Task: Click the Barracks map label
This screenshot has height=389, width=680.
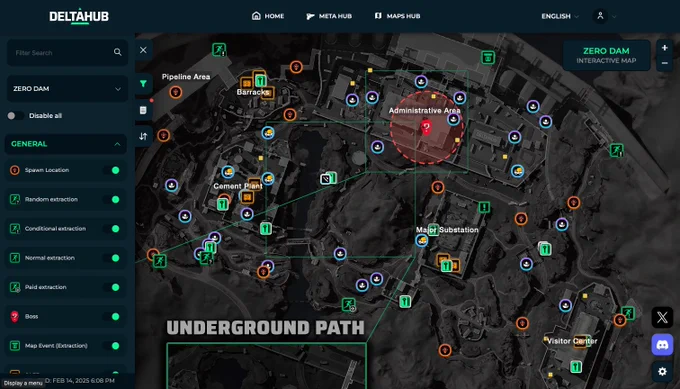Action: pos(253,92)
